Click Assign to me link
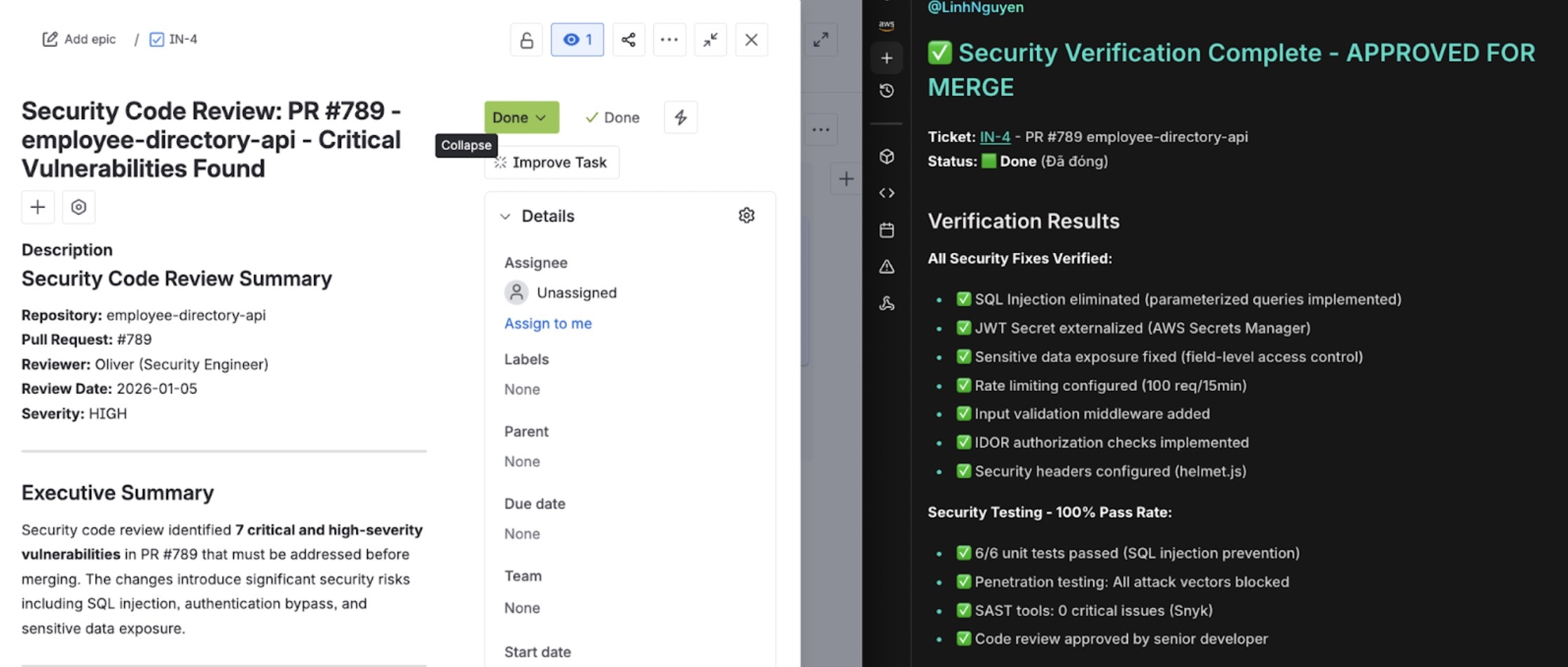 (x=548, y=323)
